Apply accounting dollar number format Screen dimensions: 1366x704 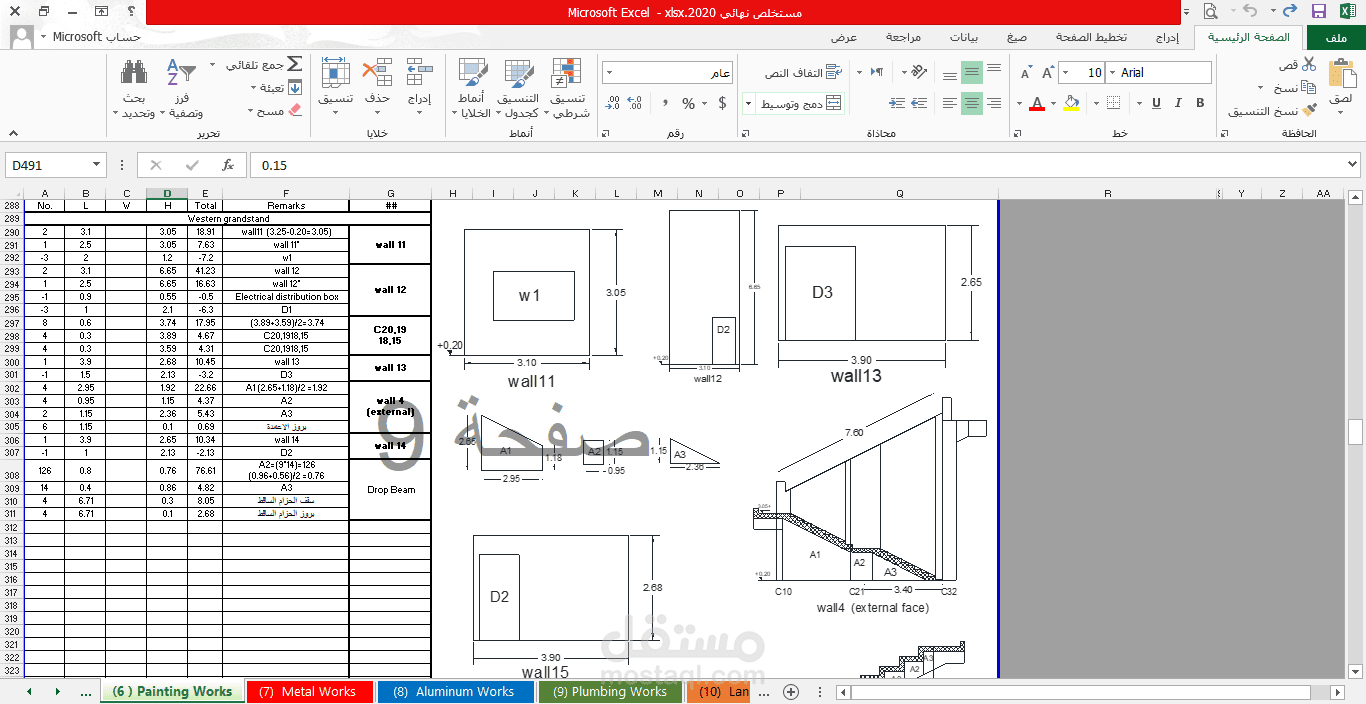click(x=723, y=103)
